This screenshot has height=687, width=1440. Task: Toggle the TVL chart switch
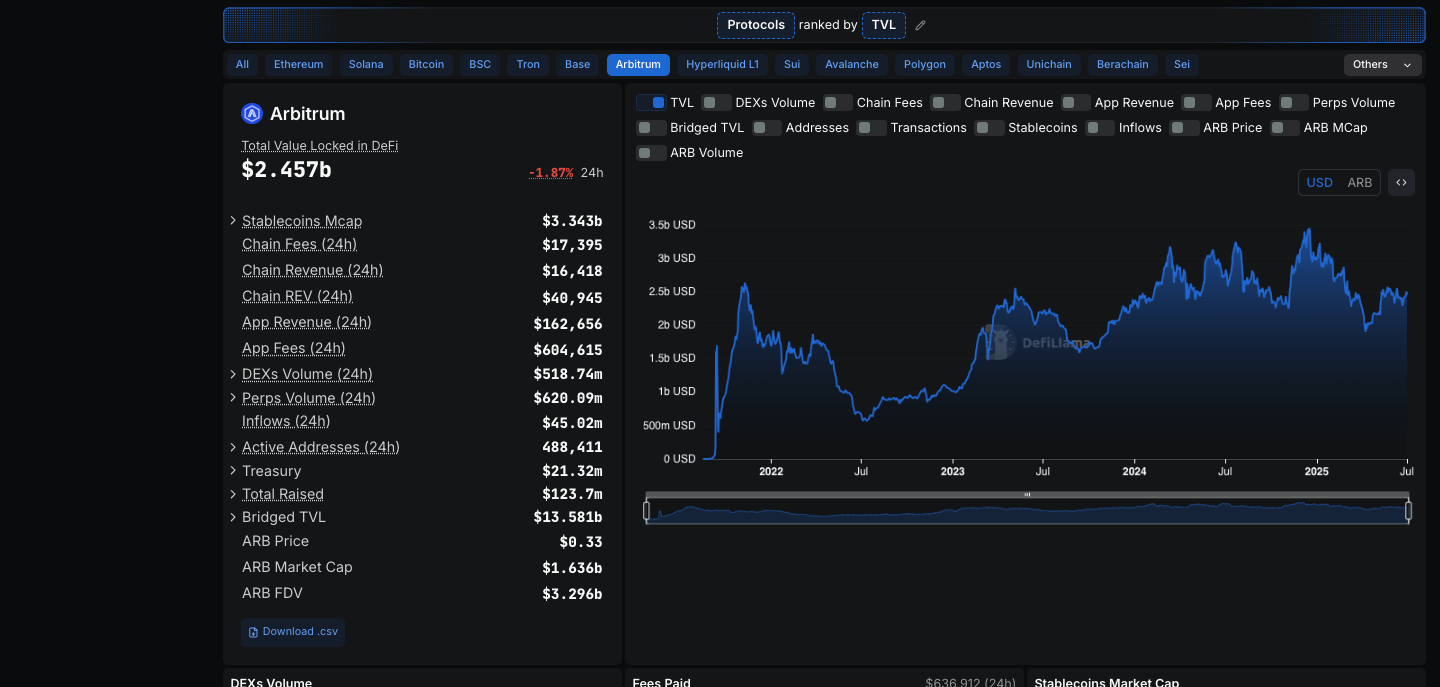(651, 103)
